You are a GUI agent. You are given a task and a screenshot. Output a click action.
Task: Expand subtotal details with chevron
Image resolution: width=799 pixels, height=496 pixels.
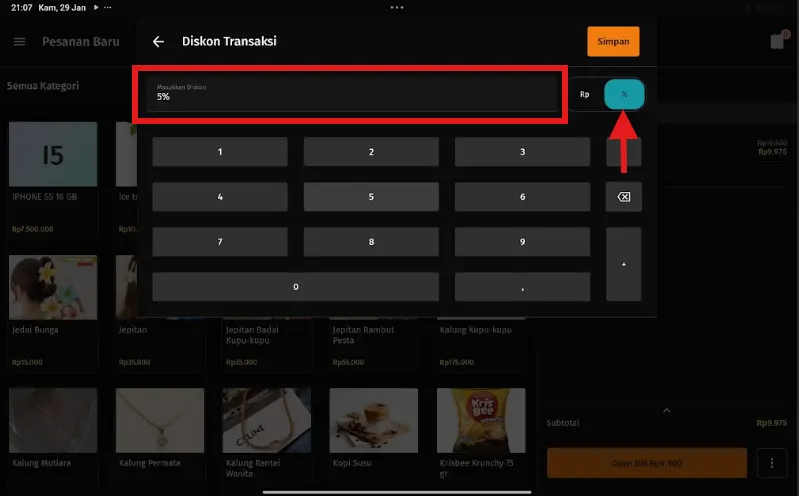(667, 410)
